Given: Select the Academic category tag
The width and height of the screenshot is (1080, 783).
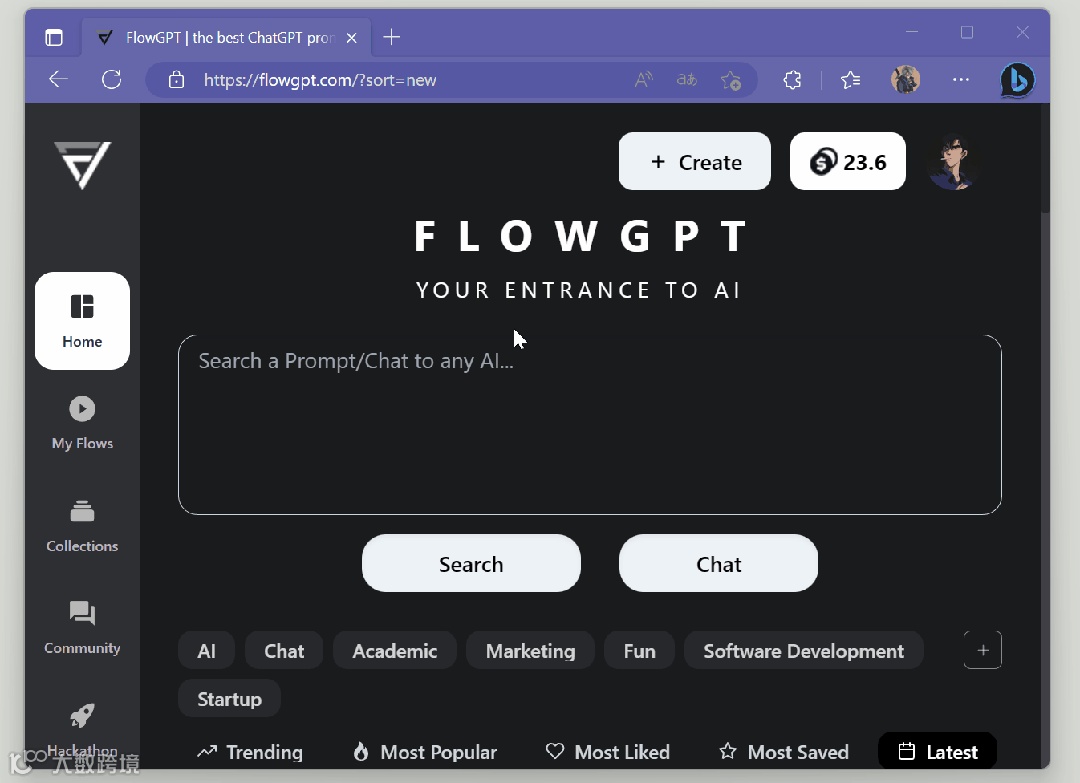Looking at the screenshot, I should tap(395, 651).
